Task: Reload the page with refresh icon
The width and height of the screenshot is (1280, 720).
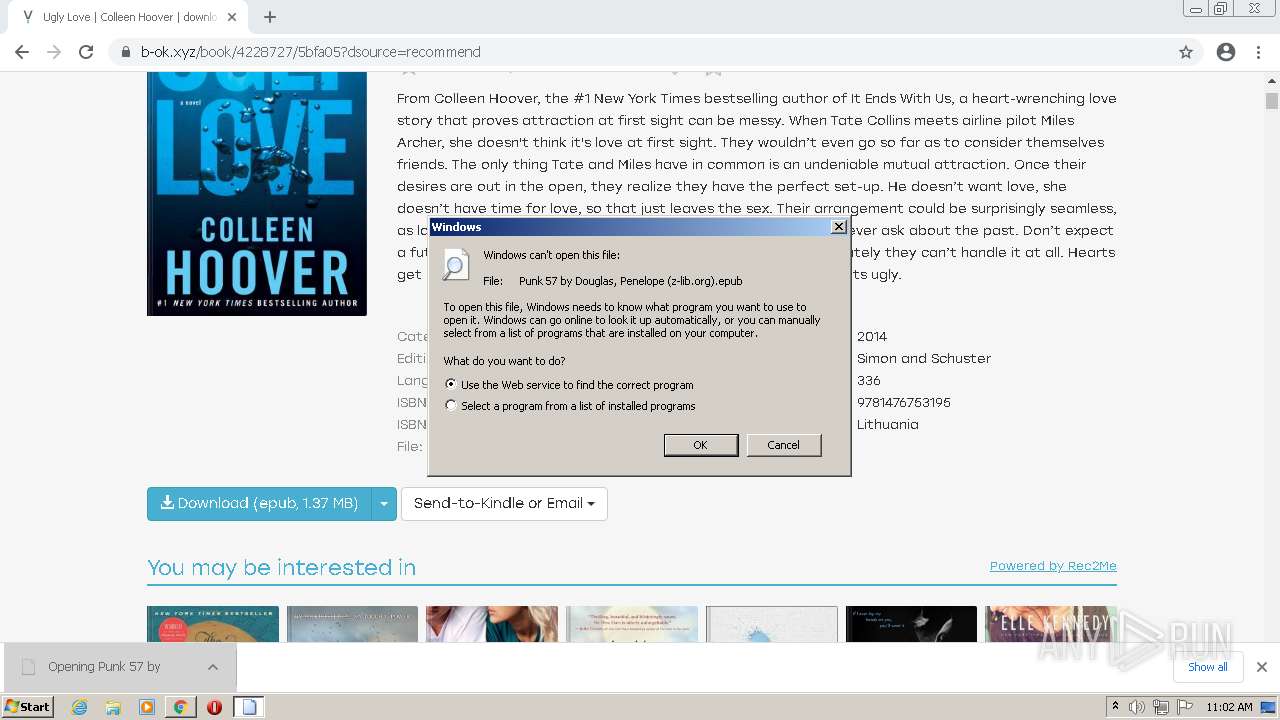Action: click(86, 52)
